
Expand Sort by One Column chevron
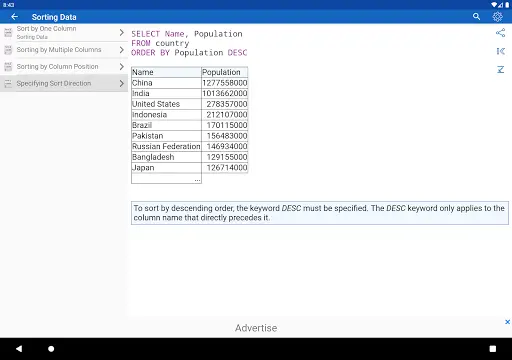(x=121, y=32)
